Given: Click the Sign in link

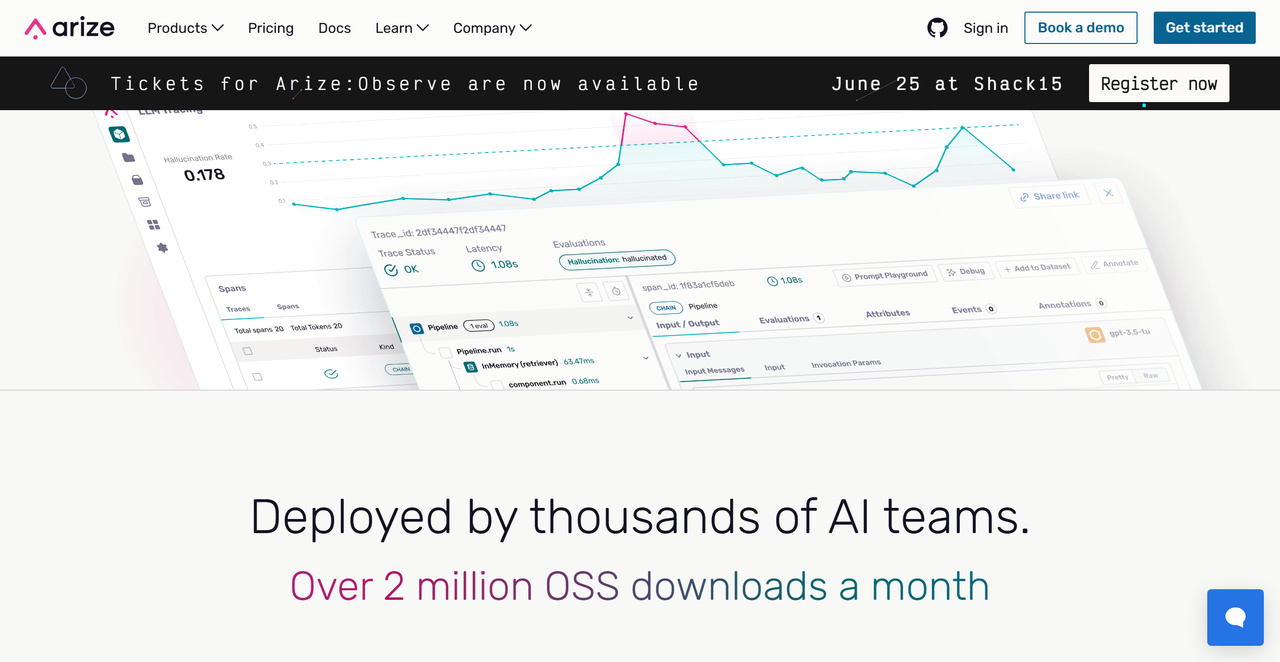Looking at the screenshot, I should [986, 28].
